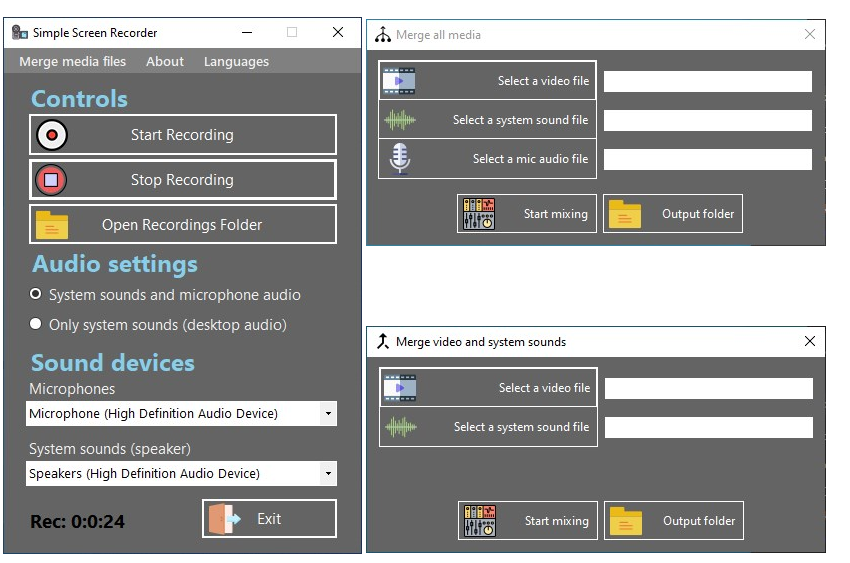This screenshot has height=563, width=850.
Task: Click video file path field in Merge all media
Action: point(708,81)
